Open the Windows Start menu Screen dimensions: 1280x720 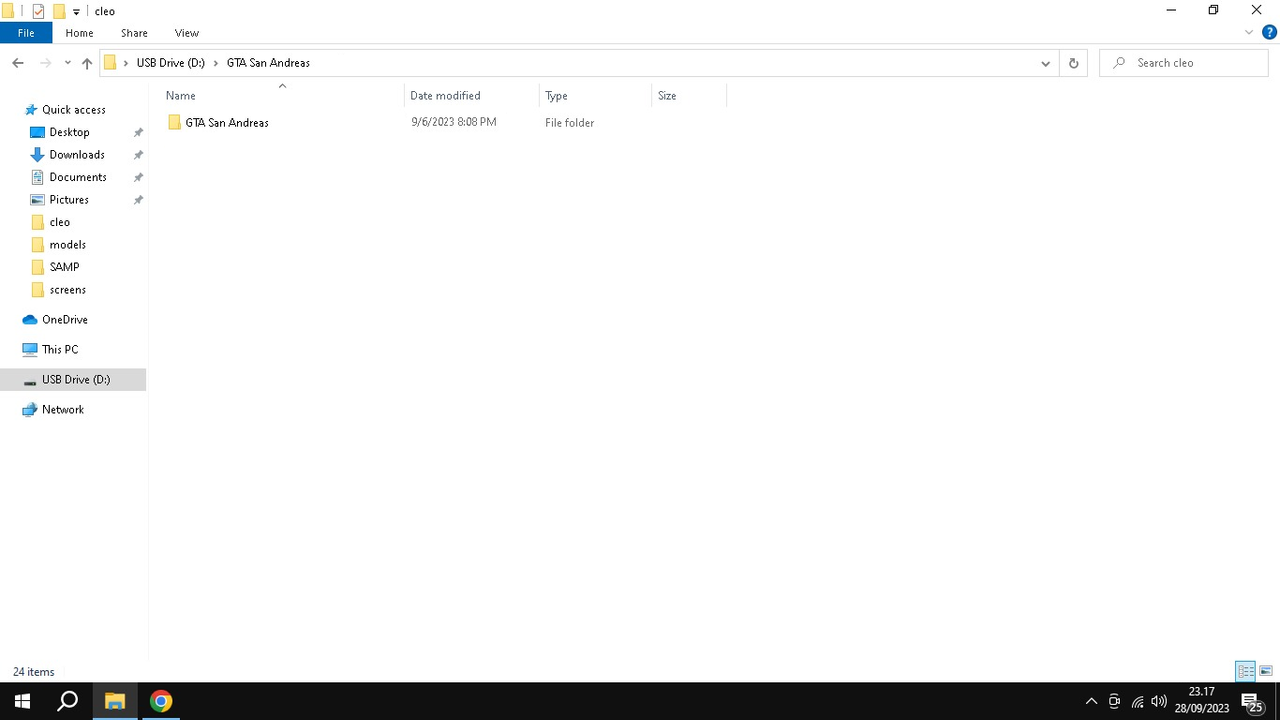coord(22,701)
